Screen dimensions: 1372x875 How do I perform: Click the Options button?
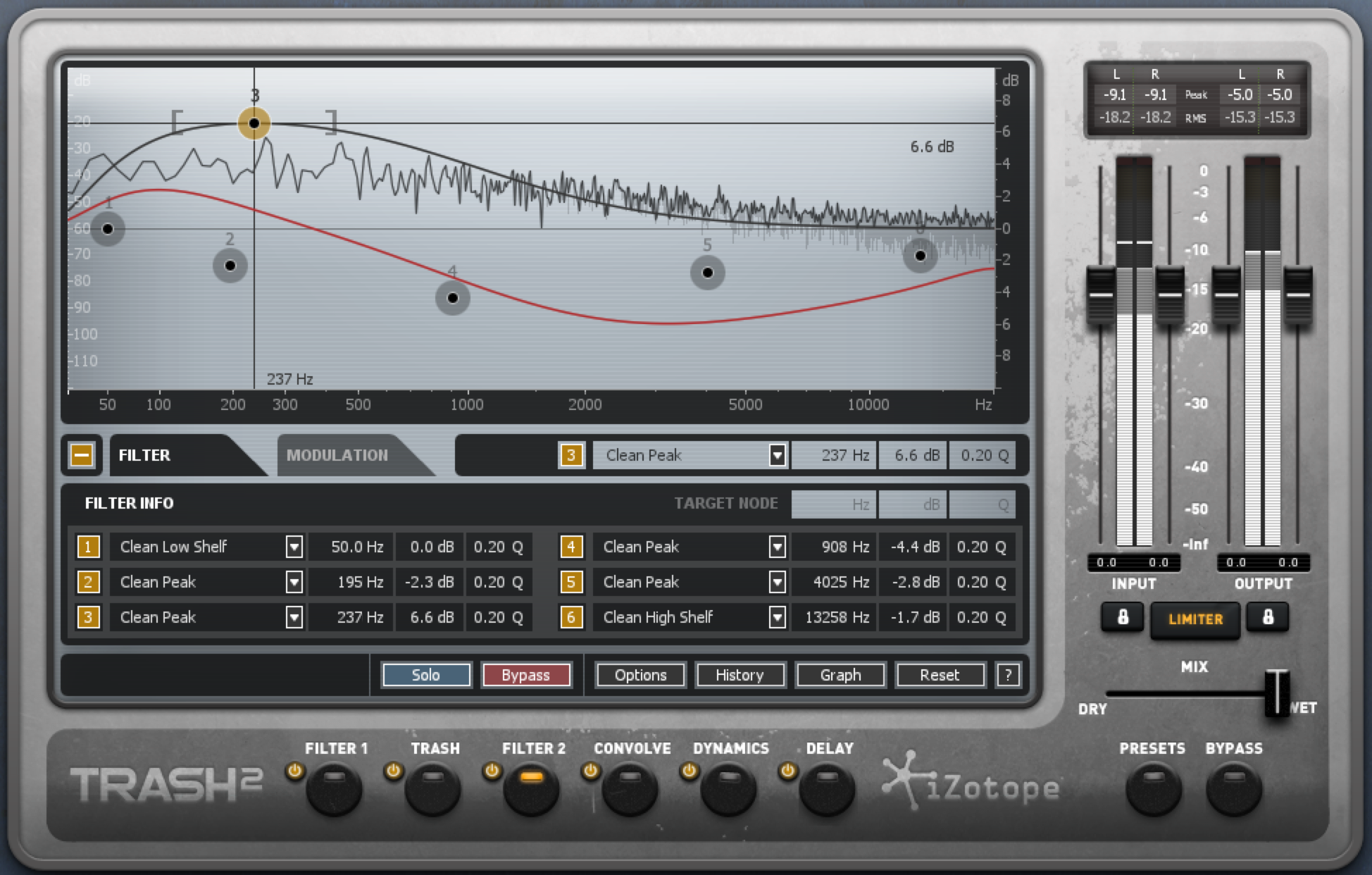click(640, 675)
